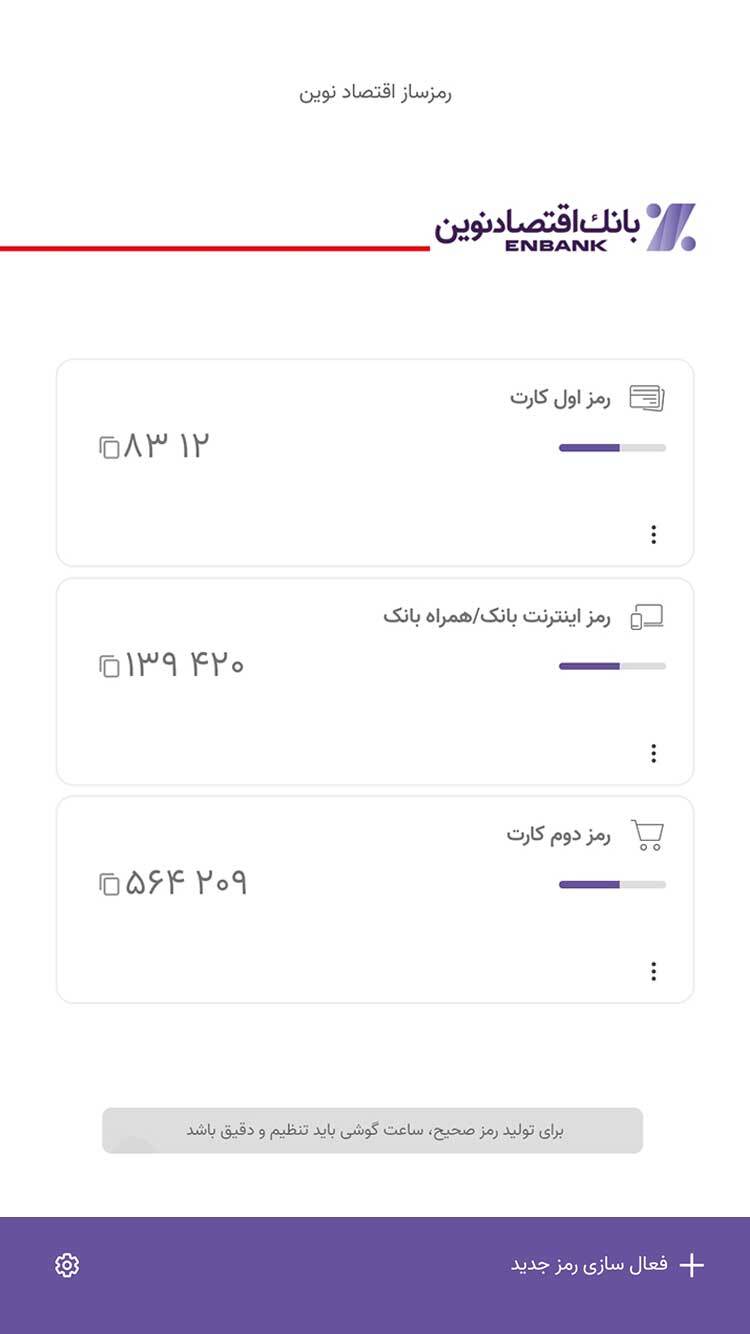Click the shopping cart icon
The height and width of the screenshot is (1334, 750).
pos(647,835)
